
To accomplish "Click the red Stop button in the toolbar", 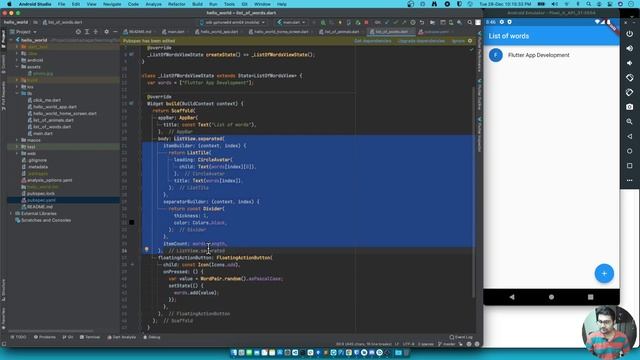I will point(366,22).
